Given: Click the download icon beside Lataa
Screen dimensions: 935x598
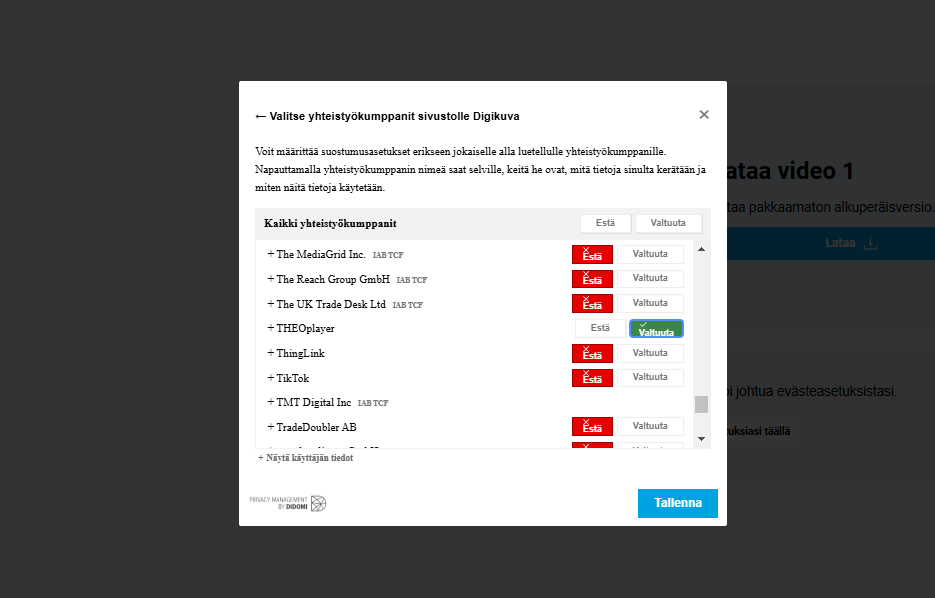Looking at the screenshot, I should click(x=870, y=243).
